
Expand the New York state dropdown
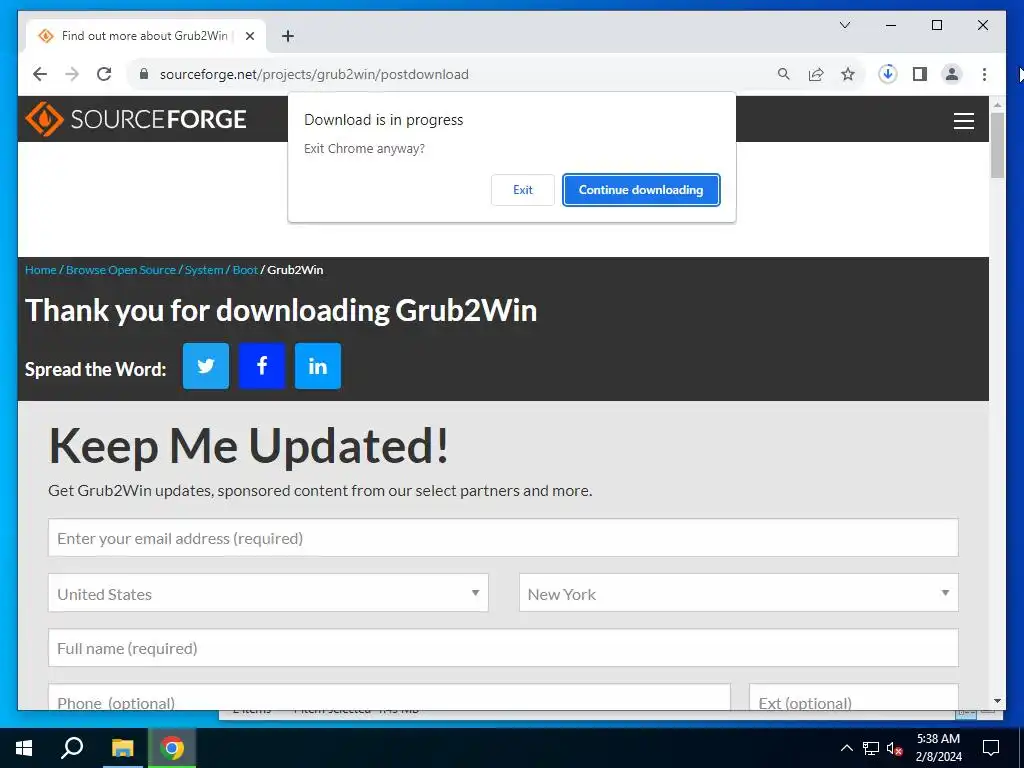coord(739,593)
